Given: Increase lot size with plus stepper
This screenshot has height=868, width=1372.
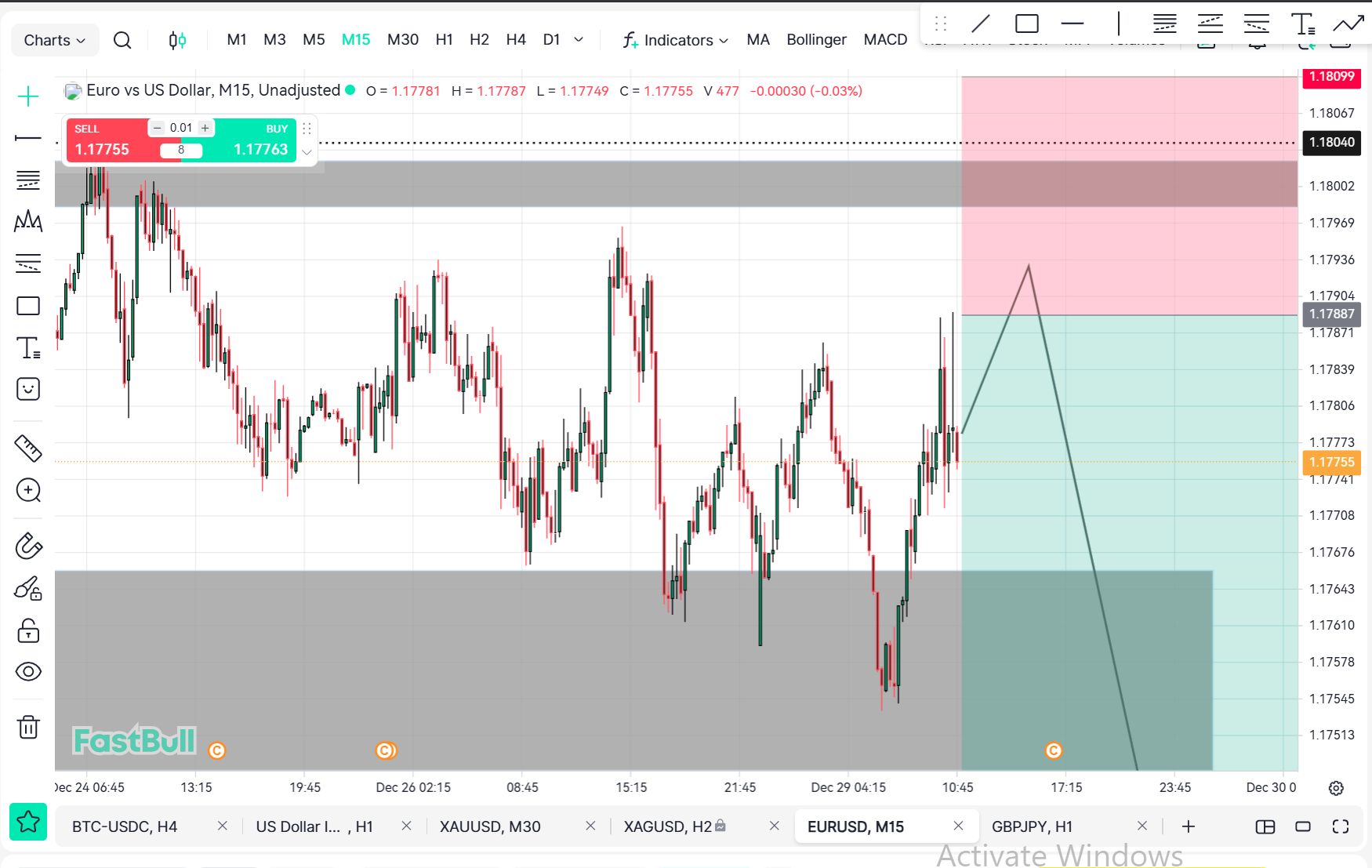Looking at the screenshot, I should (x=205, y=128).
